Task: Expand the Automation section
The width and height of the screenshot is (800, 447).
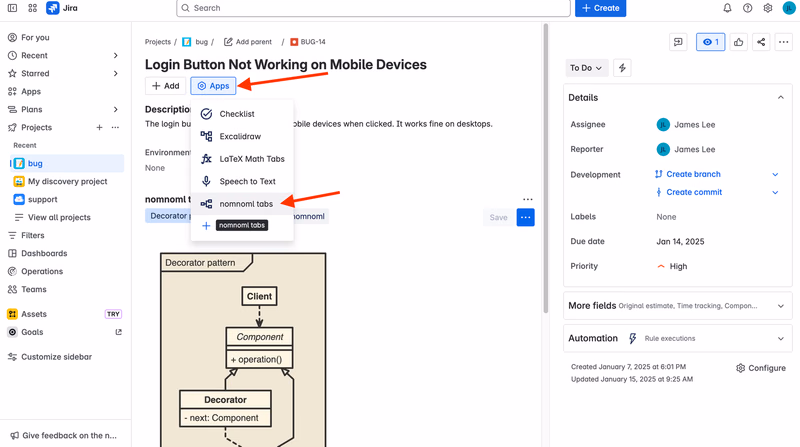Action: click(x=781, y=338)
